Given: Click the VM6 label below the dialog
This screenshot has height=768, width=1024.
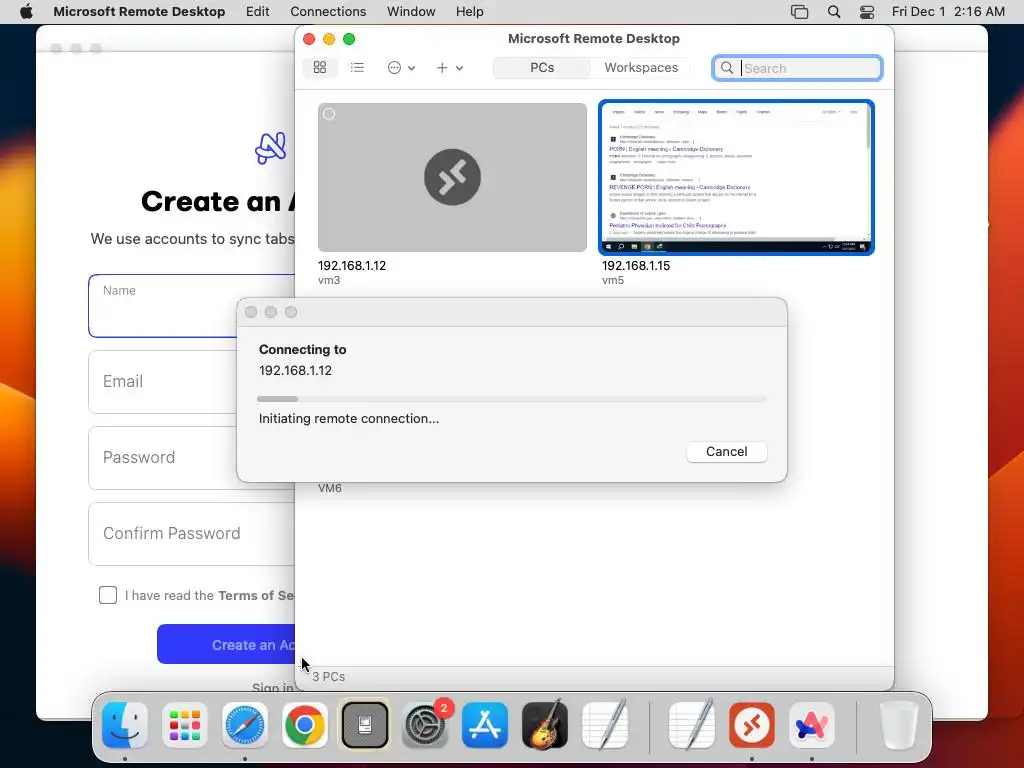Looking at the screenshot, I should pyautogui.click(x=330, y=488).
